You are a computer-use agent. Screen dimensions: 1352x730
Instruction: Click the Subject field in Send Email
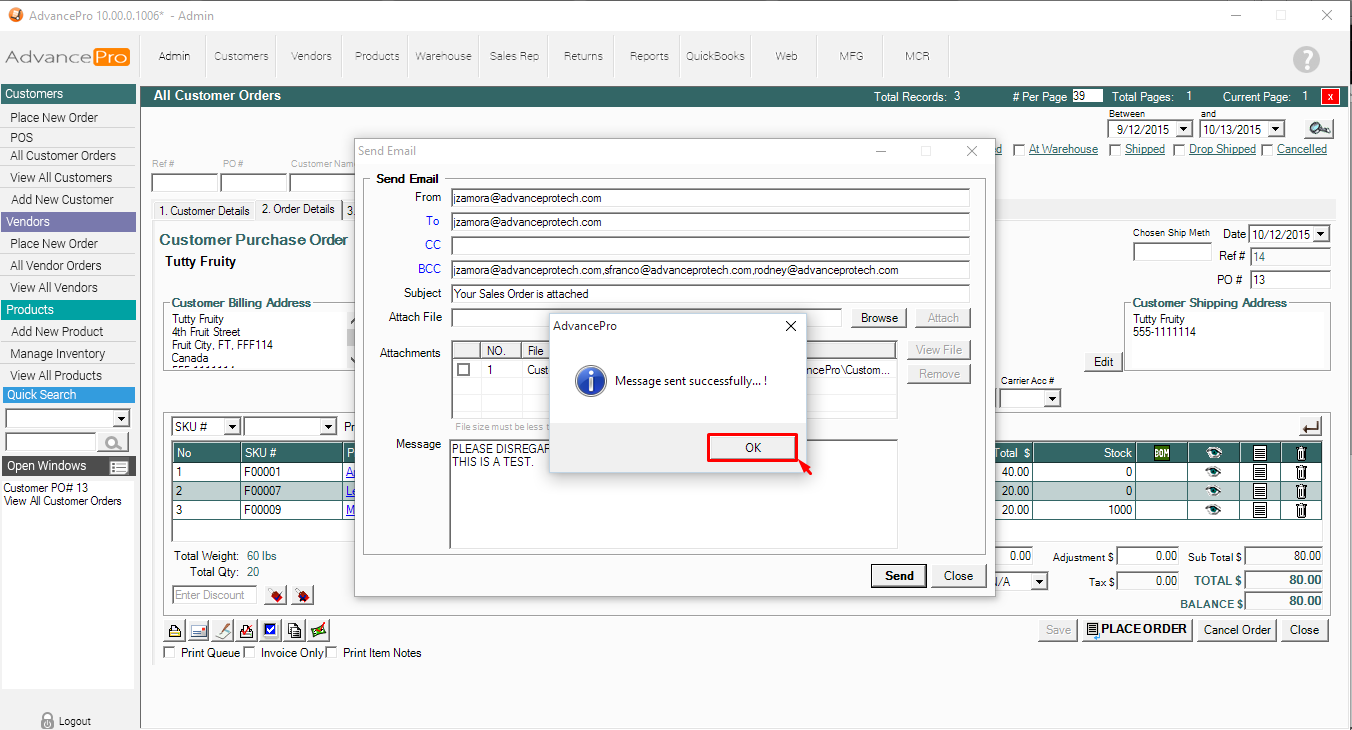coord(710,294)
